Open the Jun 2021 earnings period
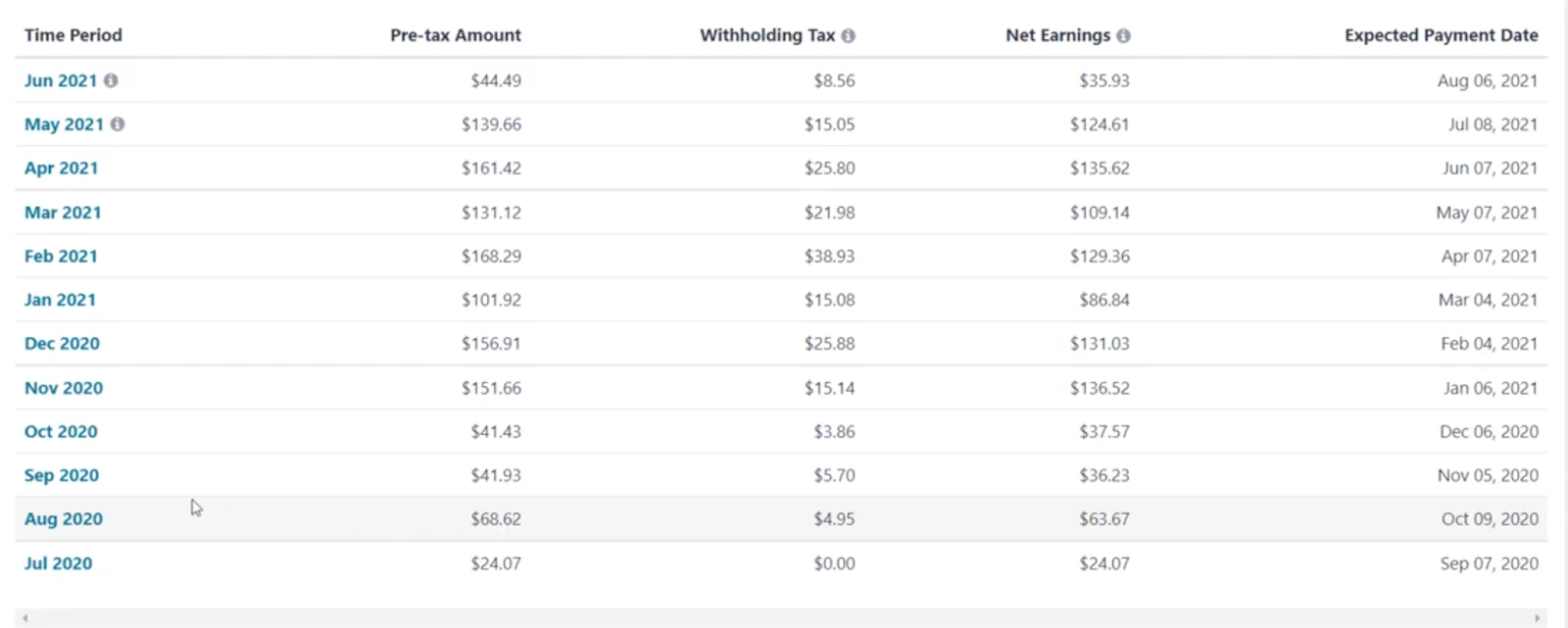Image resolution: width=1568 pixels, height=628 pixels. [60, 80]
